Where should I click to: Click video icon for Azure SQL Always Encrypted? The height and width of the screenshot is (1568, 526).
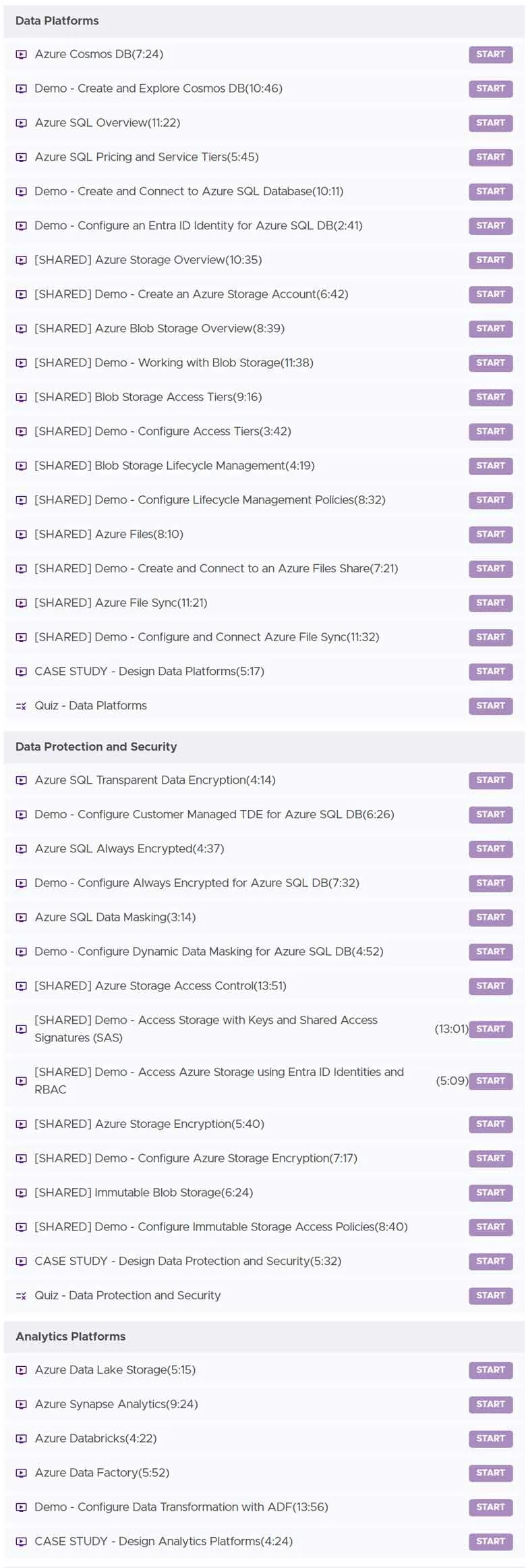click(x=22, y=849)
